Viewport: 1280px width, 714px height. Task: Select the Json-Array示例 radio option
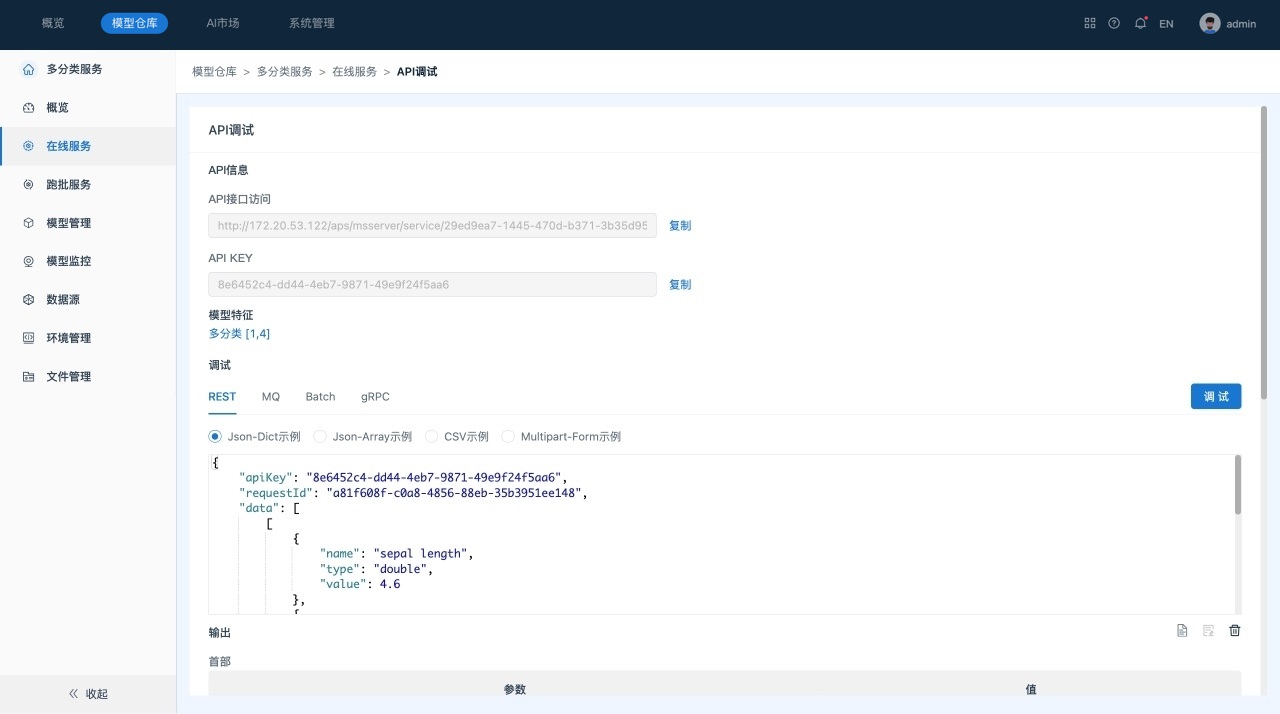pos(320,437)
